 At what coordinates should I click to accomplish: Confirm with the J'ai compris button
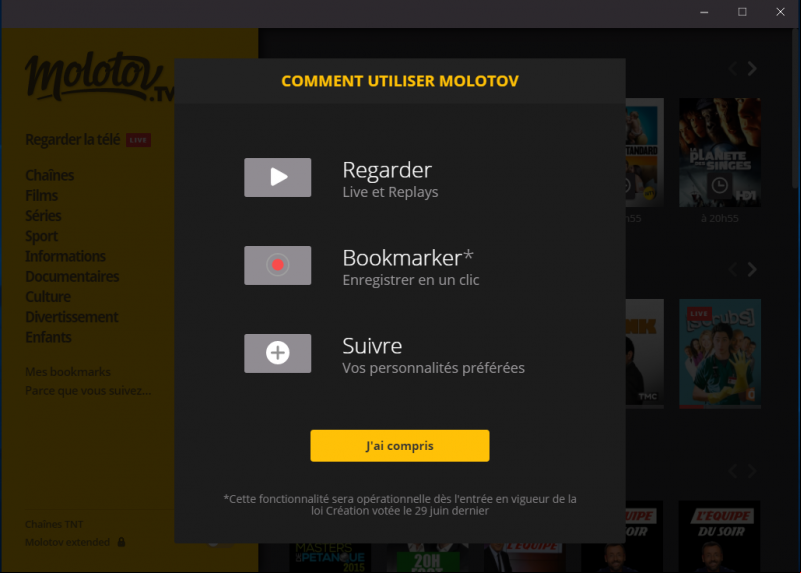(x=399, y=446)
